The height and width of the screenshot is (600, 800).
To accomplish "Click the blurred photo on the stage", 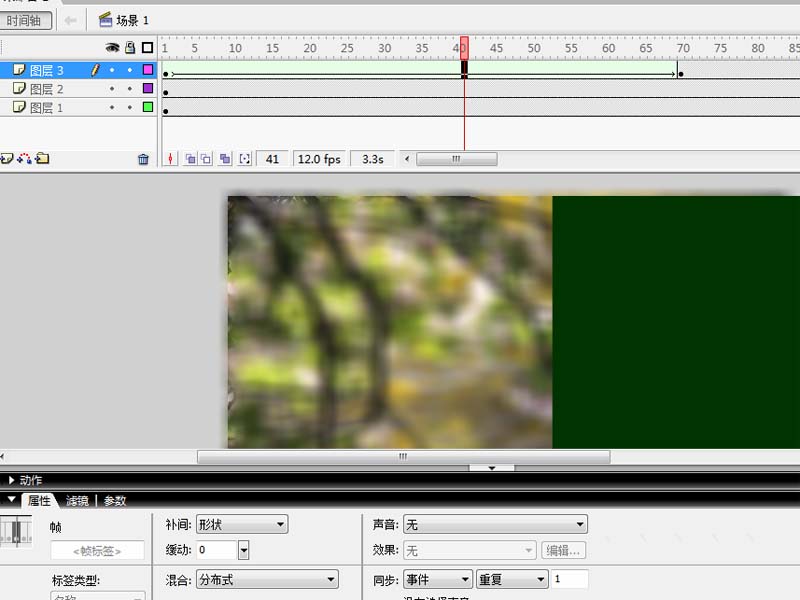I will [390, 322].
